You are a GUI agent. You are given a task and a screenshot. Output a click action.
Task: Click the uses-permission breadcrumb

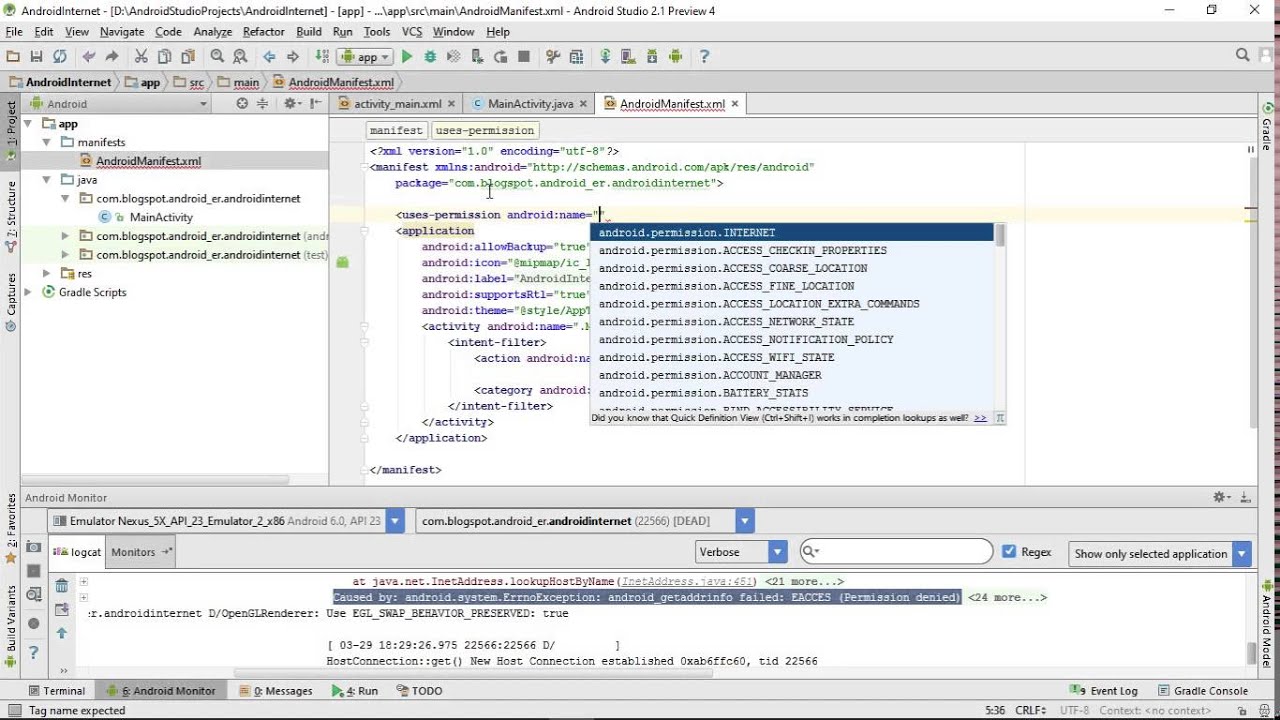[485, 130]
